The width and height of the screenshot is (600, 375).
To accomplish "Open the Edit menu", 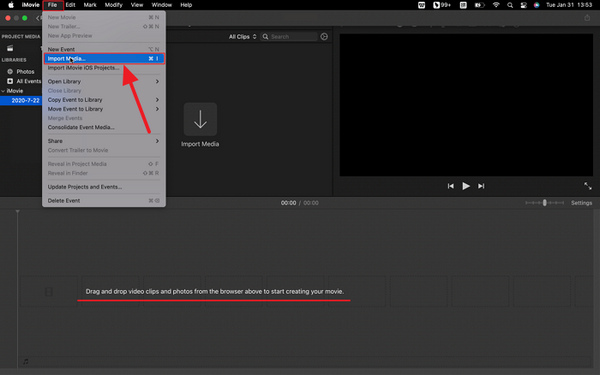I will 70,5.
